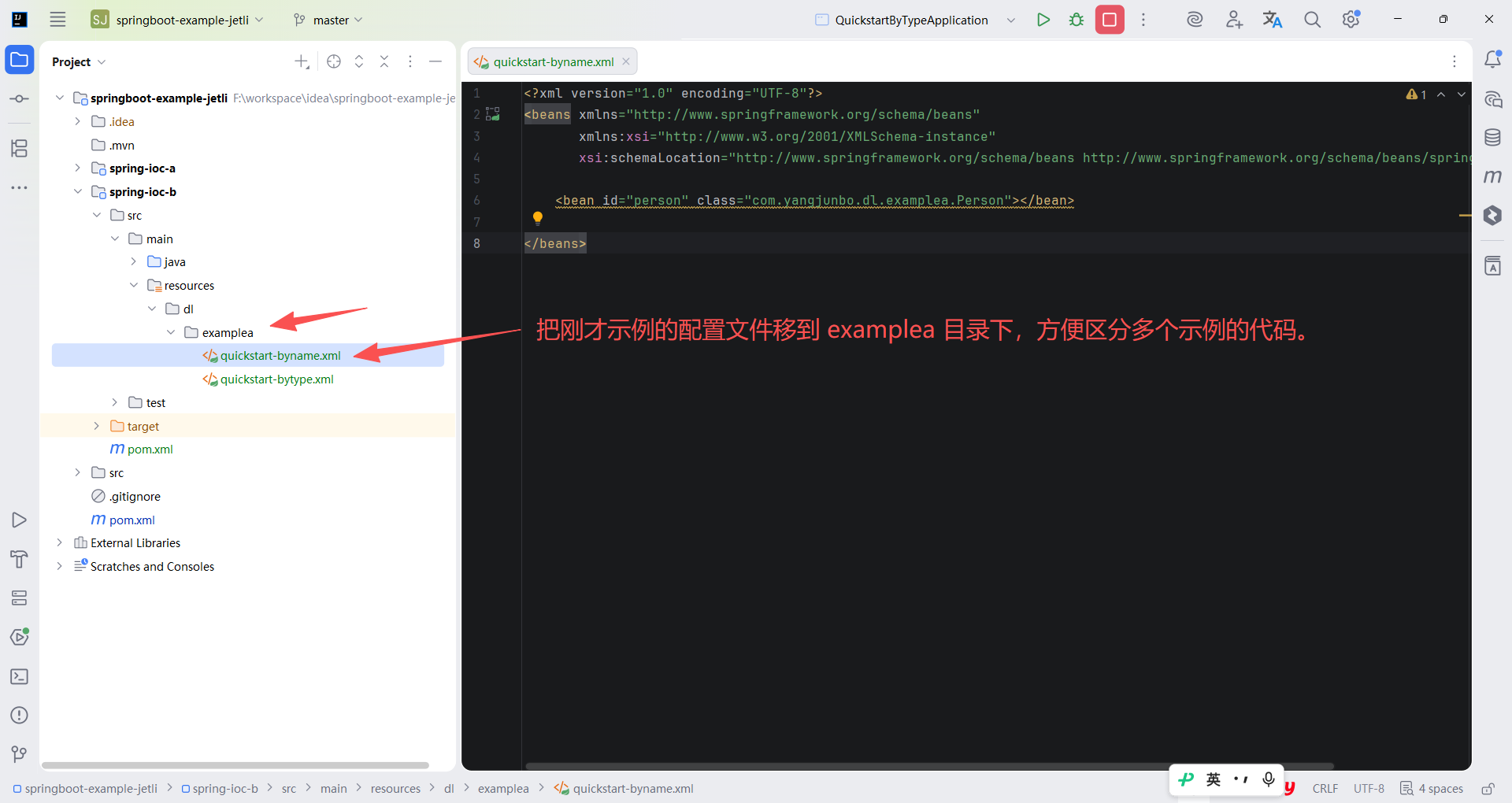Open more run actions menu
The image size is (1512, 803).
[x=1143, y=20]
